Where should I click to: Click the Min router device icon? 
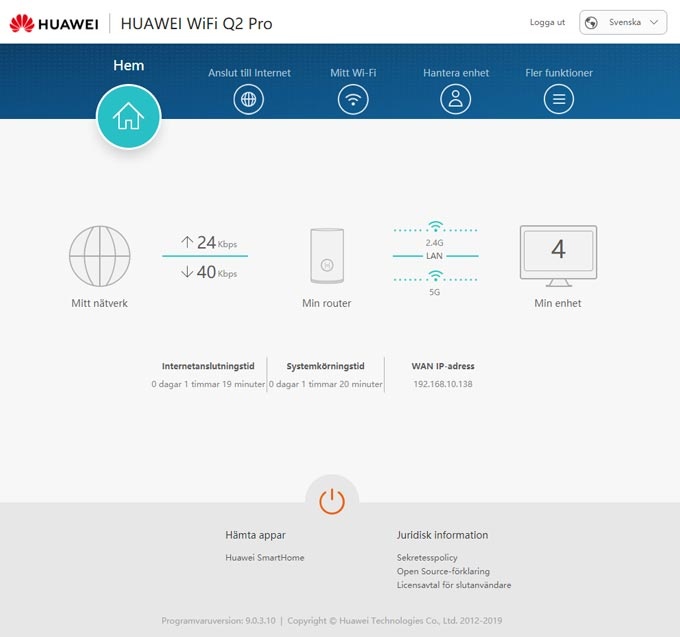[x=327, y=256]
